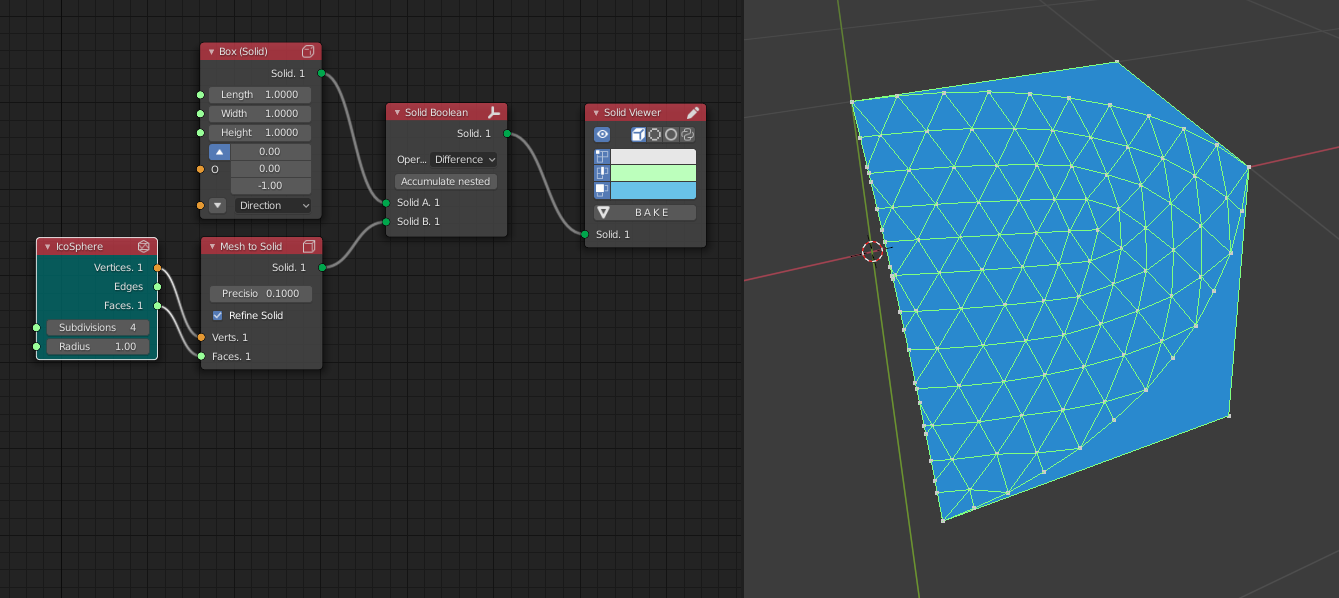Click the 3D cursor in the viewport
The width and height of the screenshot is (1339, 598).
[x=873, y=251]
